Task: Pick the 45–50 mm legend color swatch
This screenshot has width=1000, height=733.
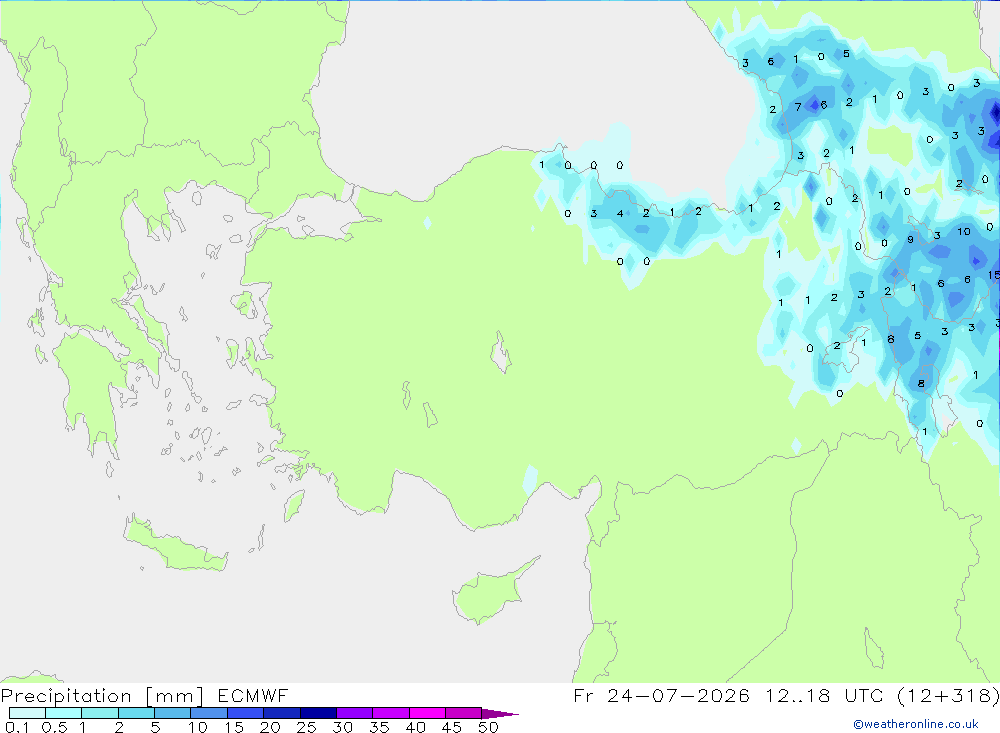Action: (464, 713)
